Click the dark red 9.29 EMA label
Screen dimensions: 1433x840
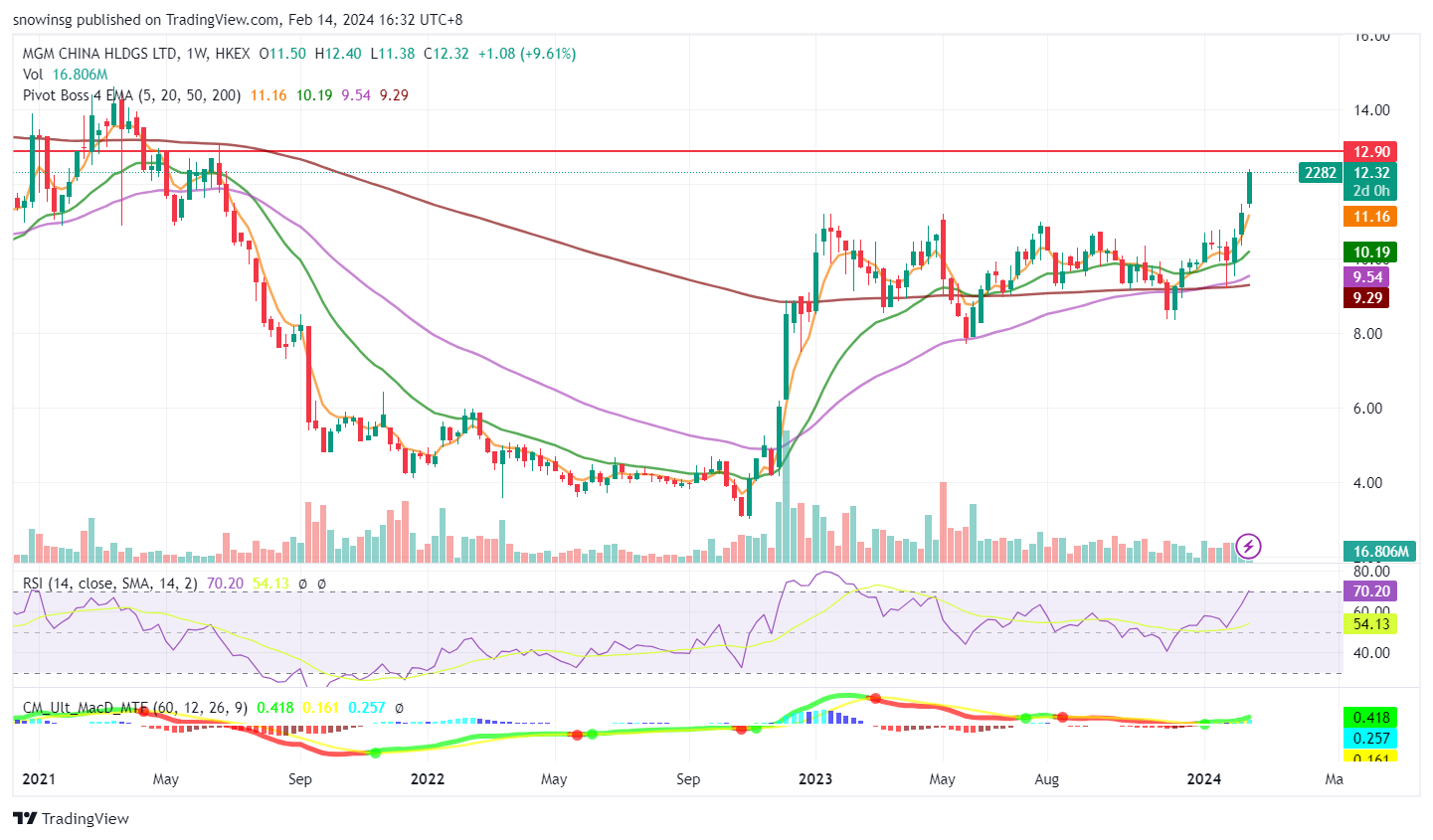1366,298
